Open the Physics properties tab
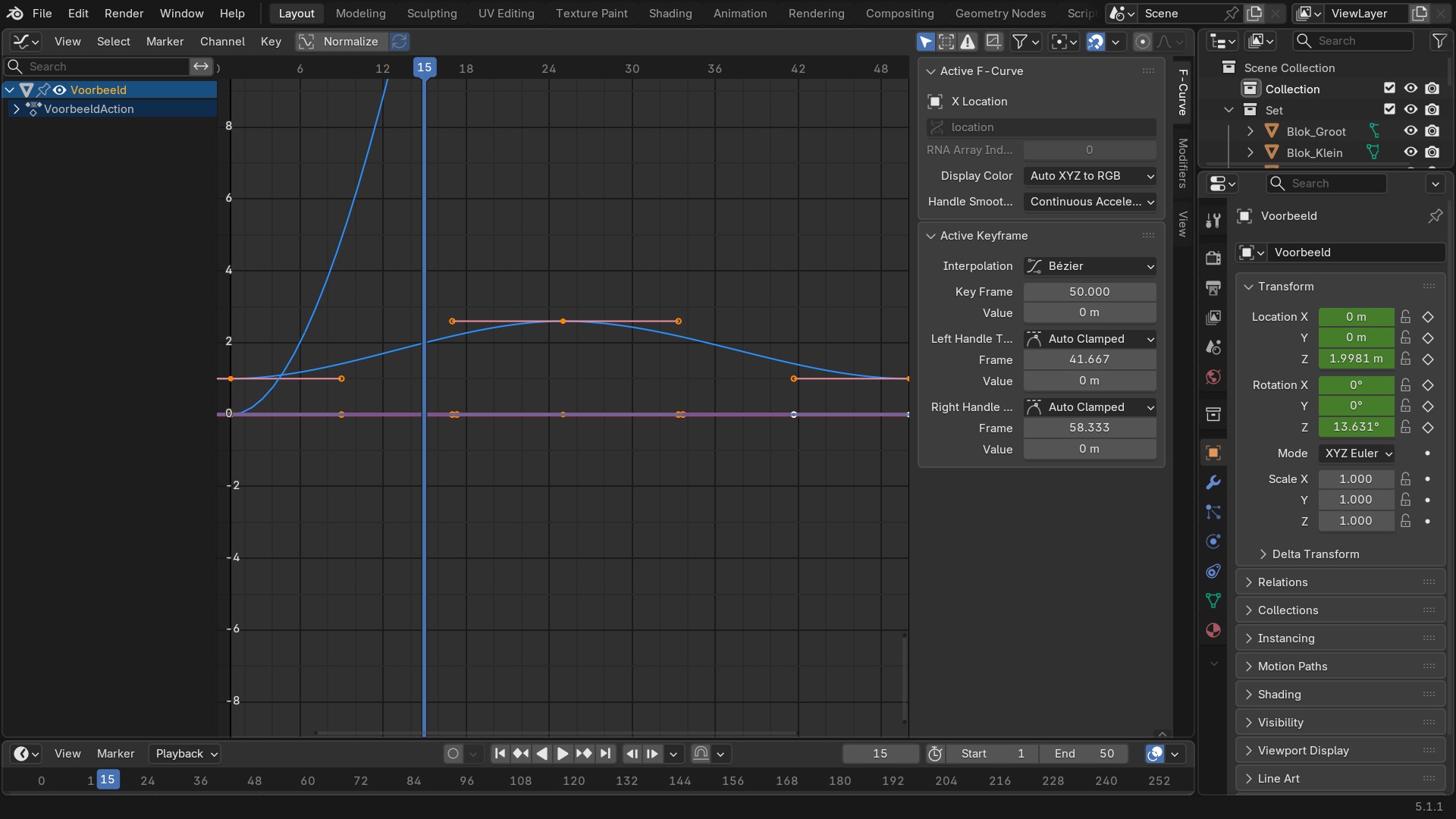Screen dimensions: 1456x819 (1213, 541)
